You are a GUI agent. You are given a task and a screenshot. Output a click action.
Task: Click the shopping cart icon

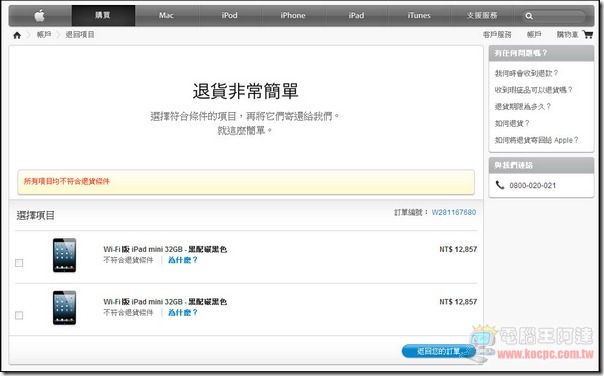click(588, 35)
